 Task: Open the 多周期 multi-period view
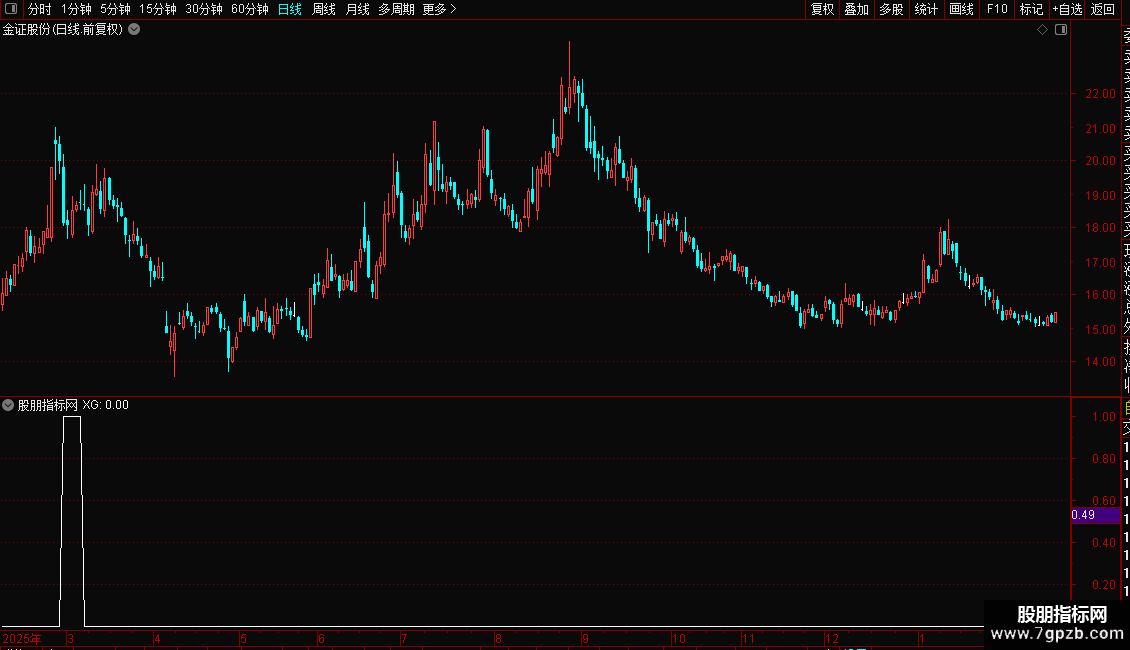click(396, 9)
